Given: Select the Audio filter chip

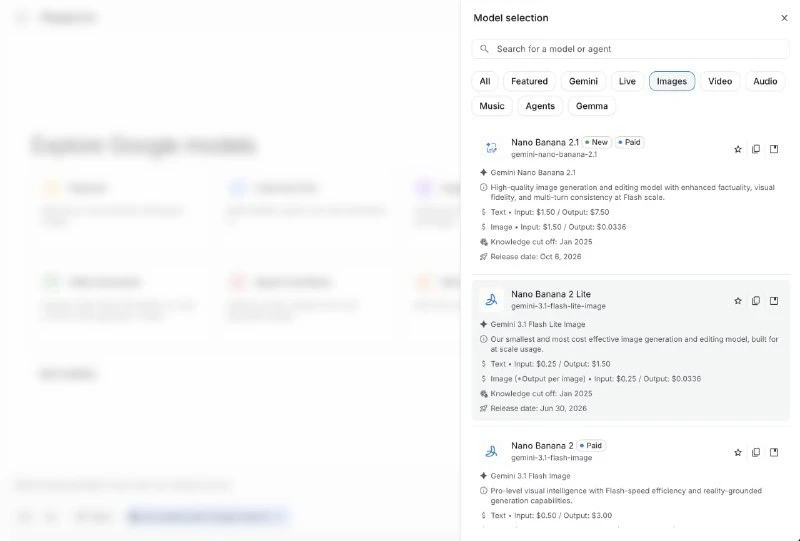Looking at the screenshot, I should coord(765,81).
